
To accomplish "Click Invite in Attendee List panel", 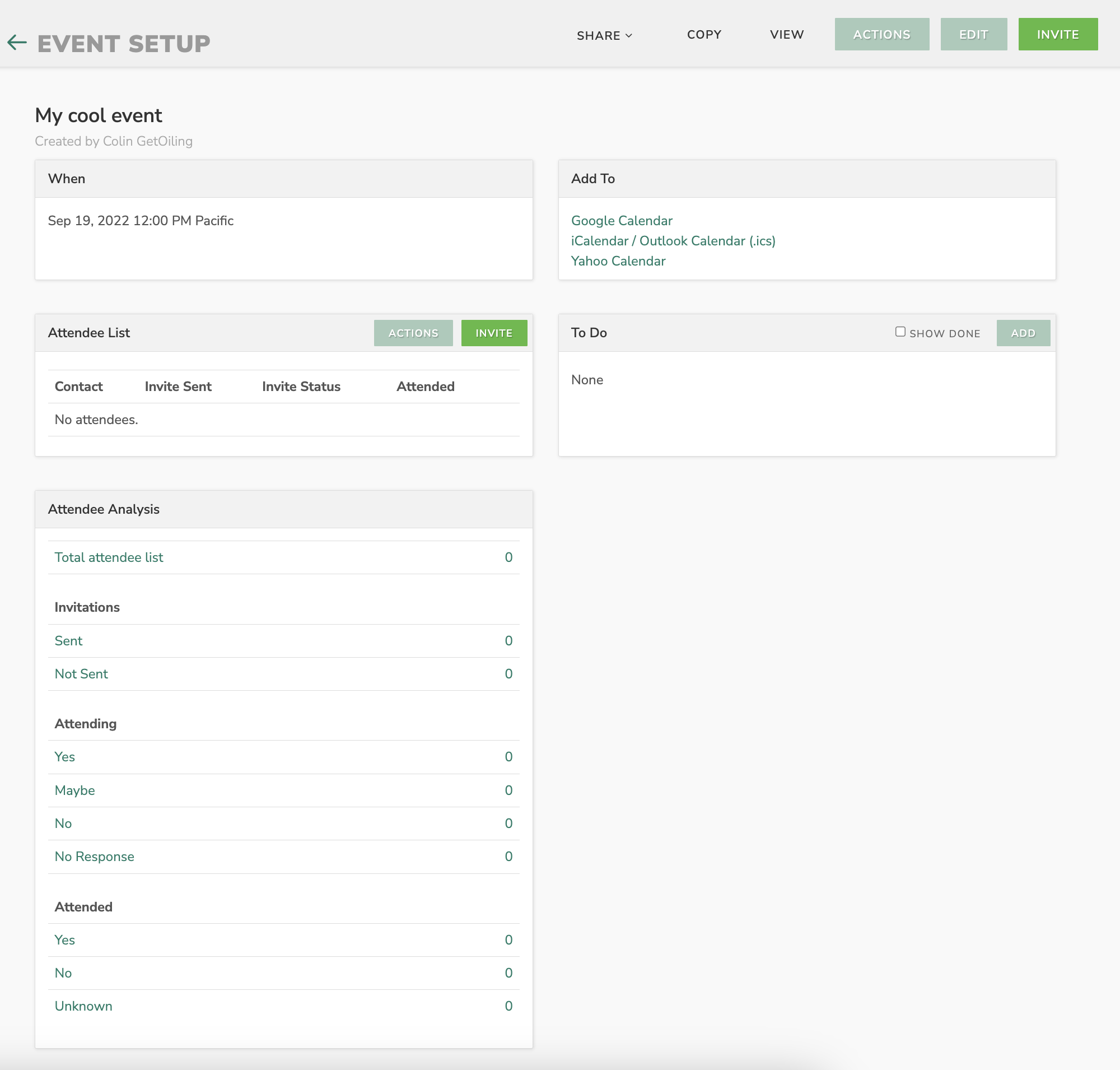I will (x=493, y=333).
